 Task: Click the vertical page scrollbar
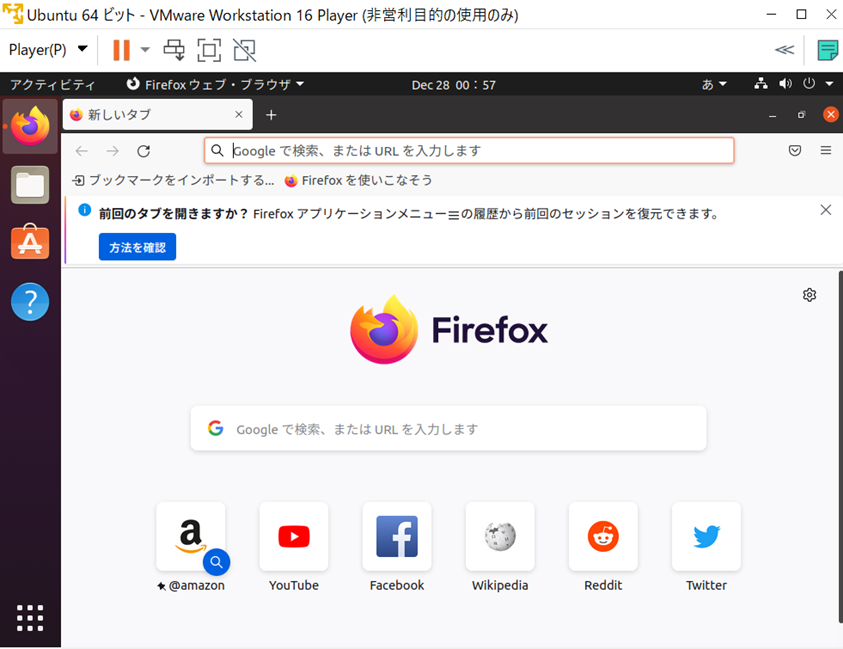(x=840, y=446)
